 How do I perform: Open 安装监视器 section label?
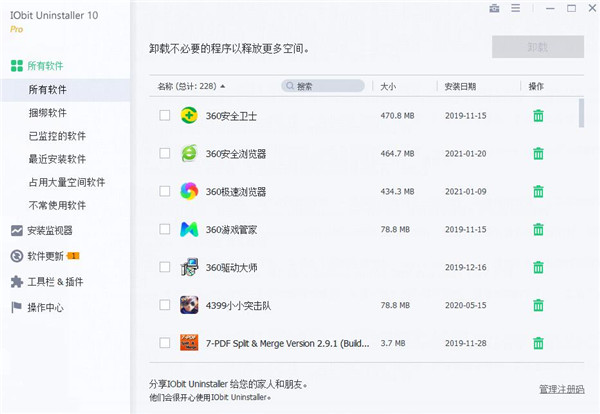tap(50, 231)
